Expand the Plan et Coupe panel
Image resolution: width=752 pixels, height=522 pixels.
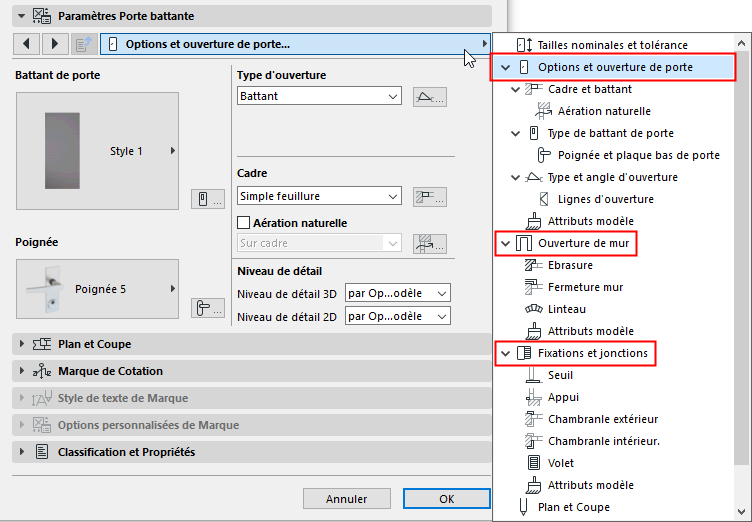(23, 344)
